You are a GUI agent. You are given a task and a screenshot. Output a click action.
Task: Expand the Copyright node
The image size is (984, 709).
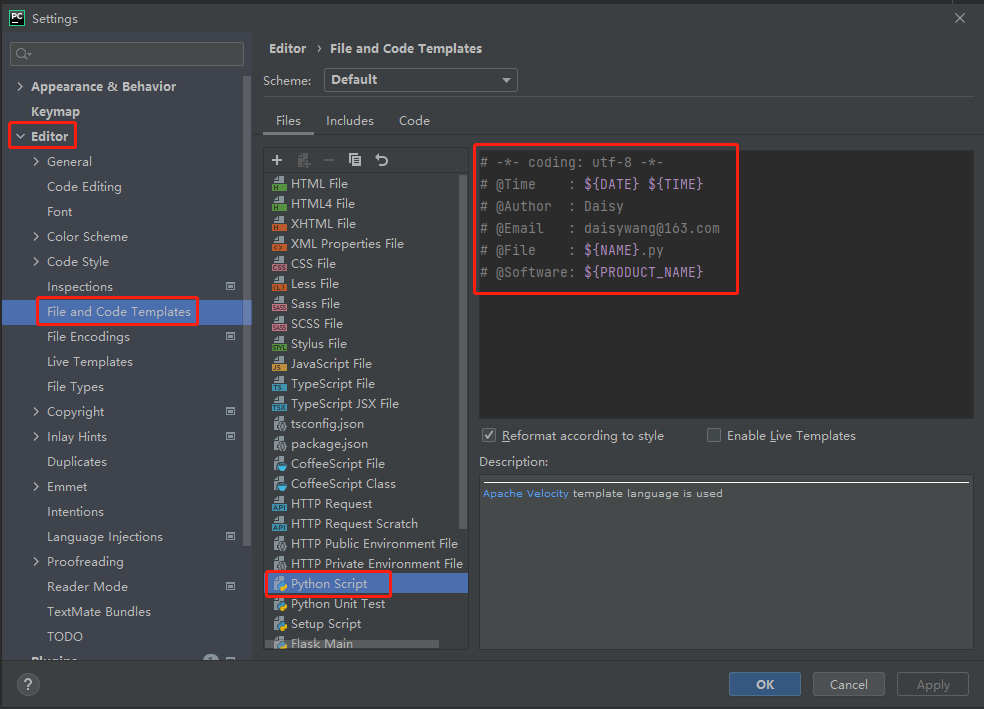pyautogui.click(x=36, y=412)
